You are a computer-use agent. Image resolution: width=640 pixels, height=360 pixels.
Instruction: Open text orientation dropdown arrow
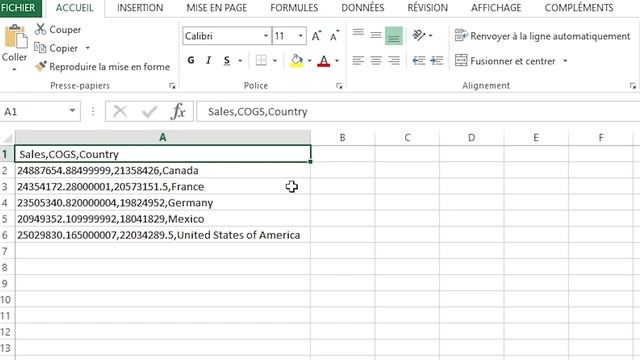(431, 36)
